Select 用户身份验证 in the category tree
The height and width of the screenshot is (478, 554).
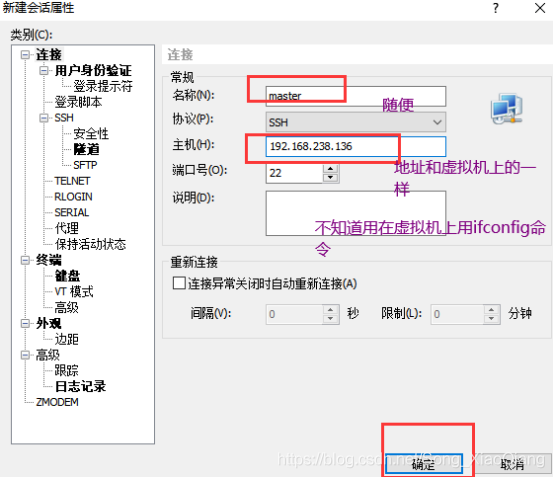93,71
